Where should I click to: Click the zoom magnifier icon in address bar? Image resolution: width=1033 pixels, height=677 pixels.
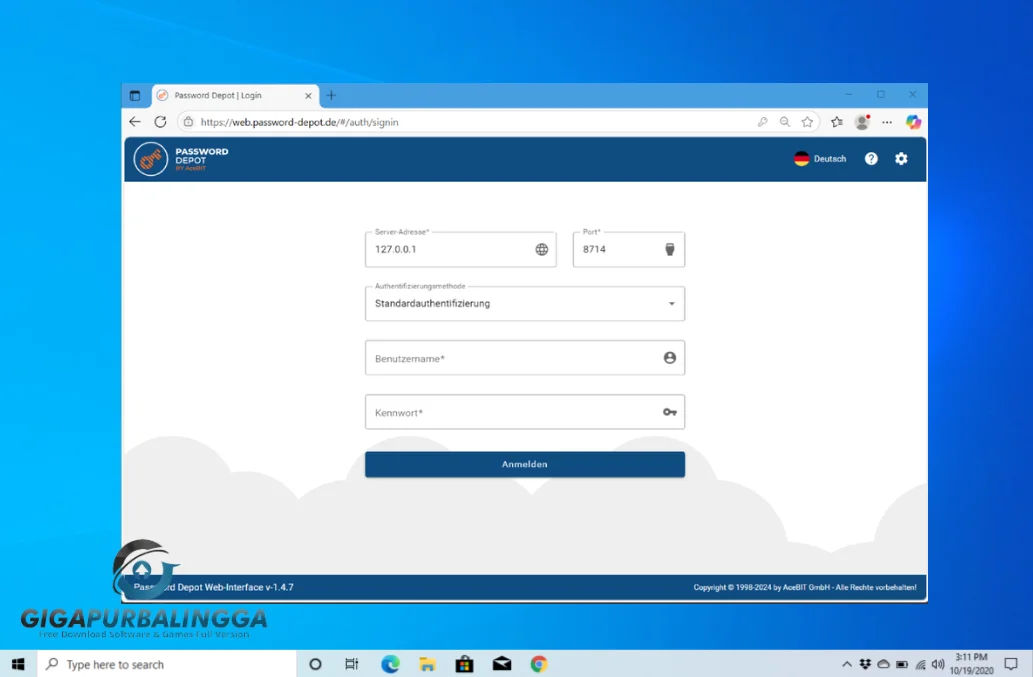coord(785,122)
